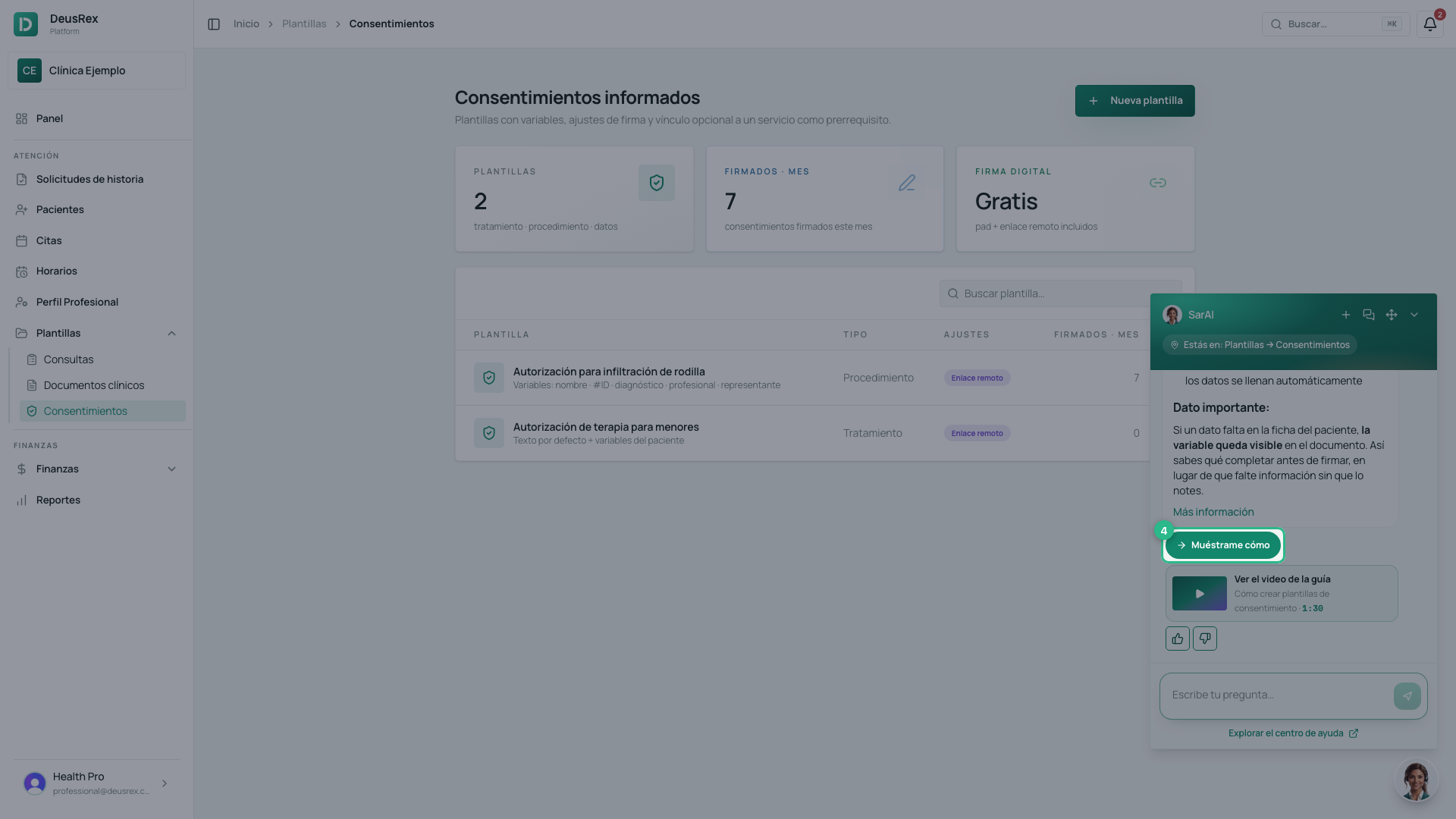Image resolution: width=1456 pixels, height=819 pixels.
Task: Collapse the Plantillas sidebar section
Action: coord(171,334)
